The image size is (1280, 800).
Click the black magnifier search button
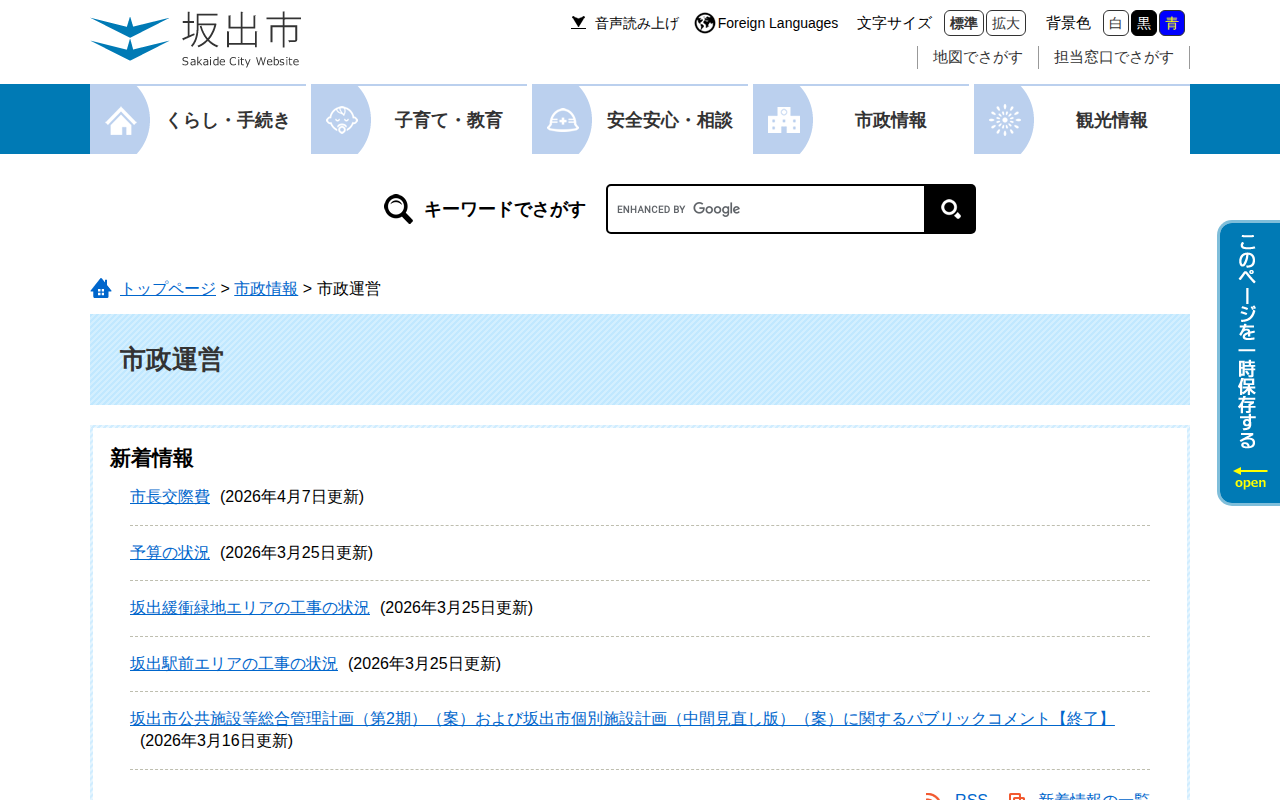pyautogui.click(x=950, y=209)
